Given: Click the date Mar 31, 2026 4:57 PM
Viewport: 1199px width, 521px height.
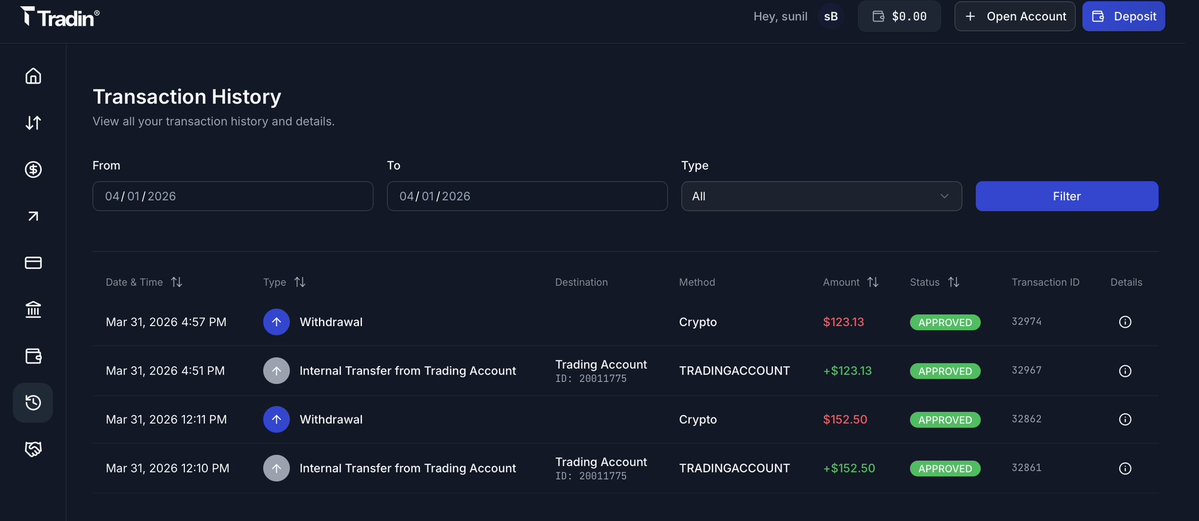Looking at the screenshot, I should pos(166,322).
